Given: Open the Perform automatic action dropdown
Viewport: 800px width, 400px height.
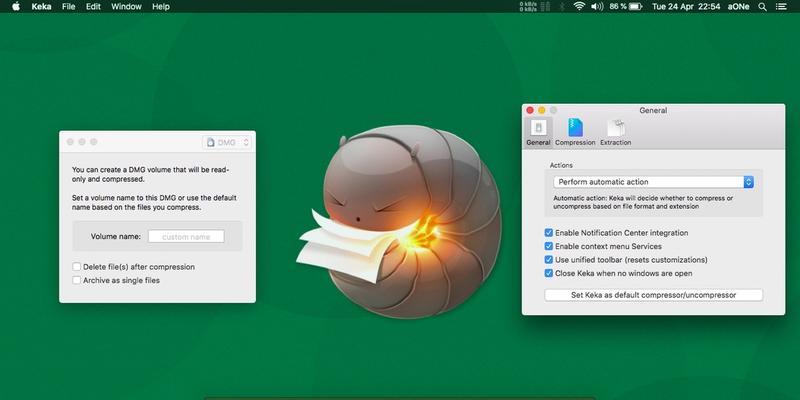Looking at the screenshot, I should click(x=654, y=182).
